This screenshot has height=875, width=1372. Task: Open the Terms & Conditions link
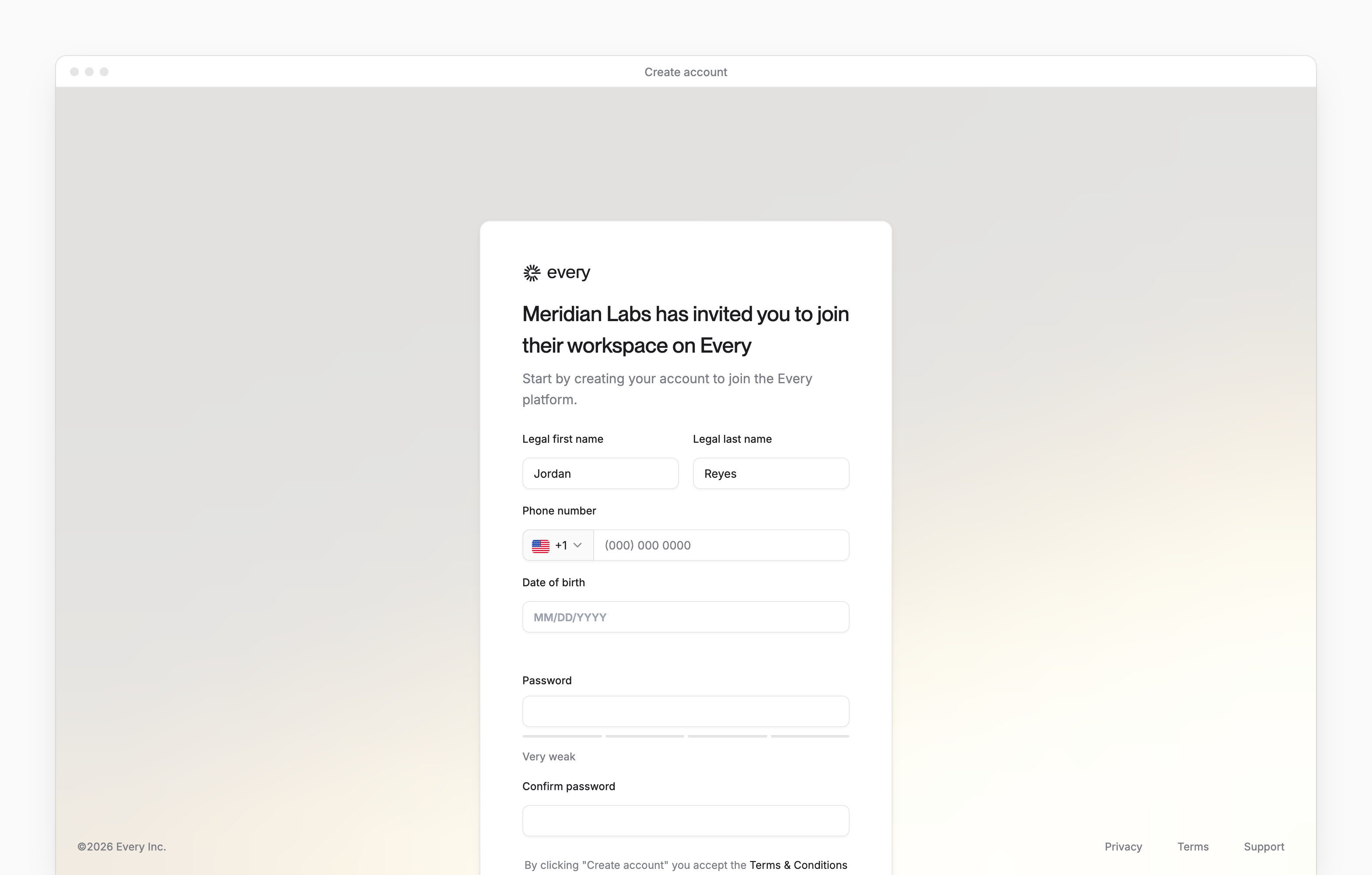tap(798, 865)
